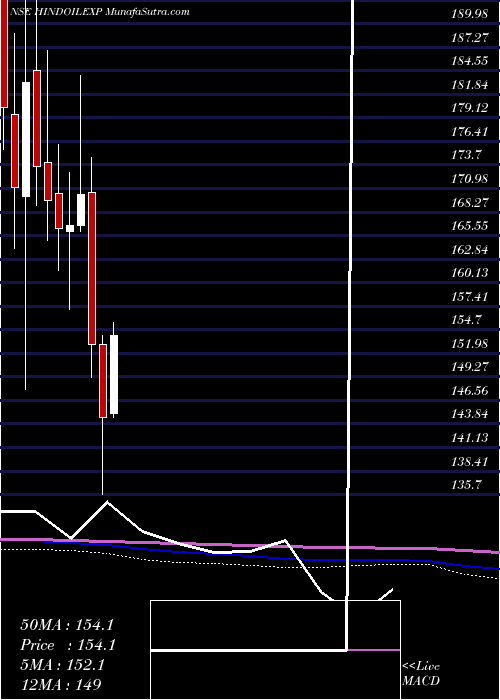Image resolution: width=500 pixels, height=700 pixels.
Task: Select the 165.55 price axis label
Action: coord(470,226)
